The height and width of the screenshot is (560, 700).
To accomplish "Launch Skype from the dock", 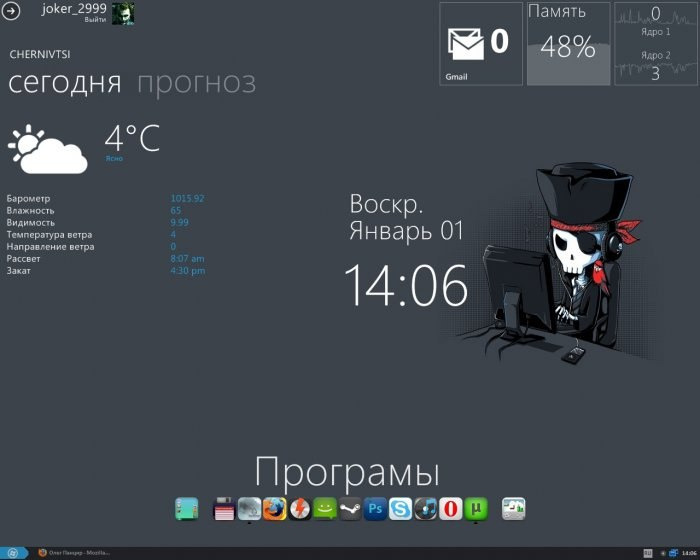I will pyautogui.click(x=400, y=509).
